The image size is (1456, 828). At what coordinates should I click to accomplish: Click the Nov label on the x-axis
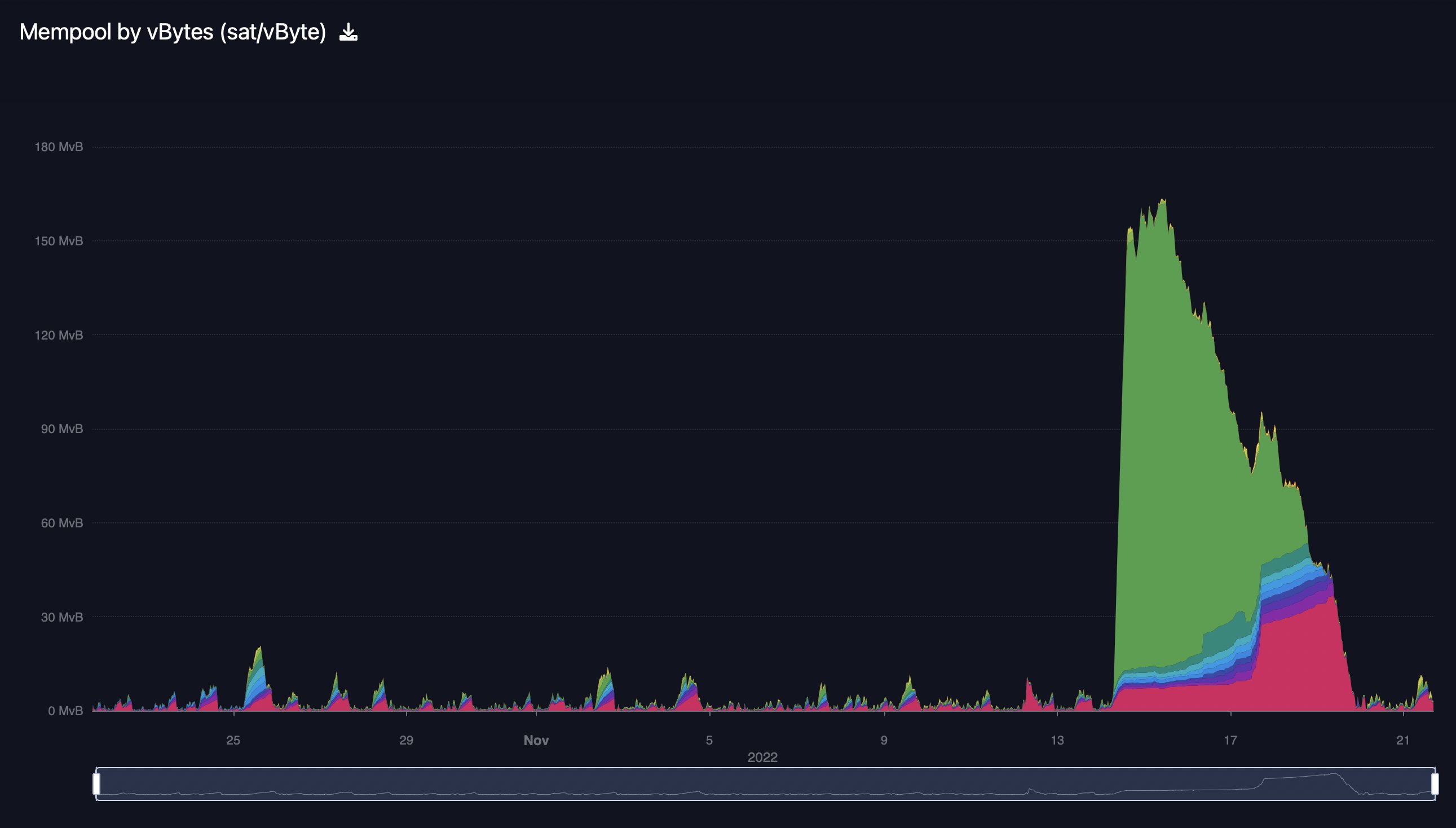pos(536,741)
